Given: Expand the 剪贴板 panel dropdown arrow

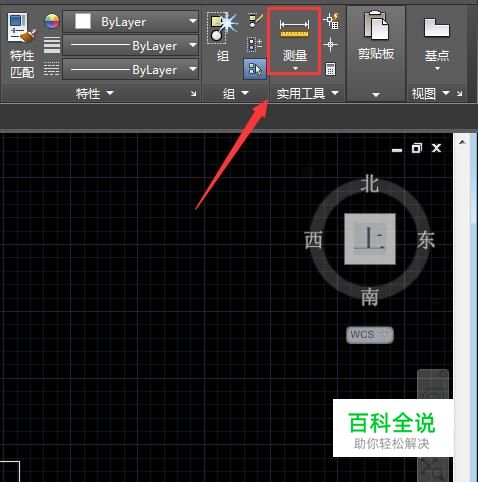Looking at the screenshot, I should point(376,95).
